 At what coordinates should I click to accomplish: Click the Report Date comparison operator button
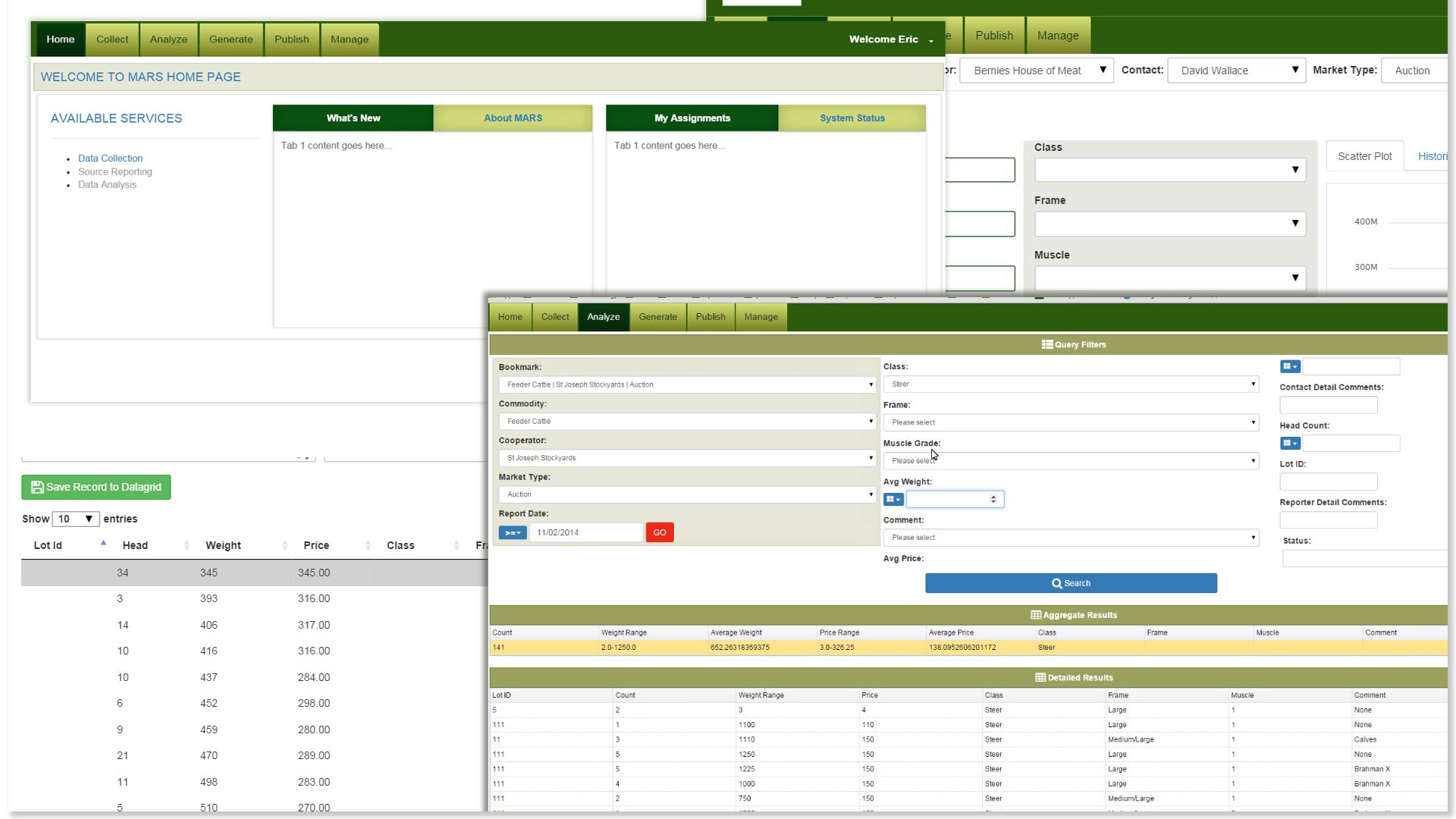(x=513, y=532)
